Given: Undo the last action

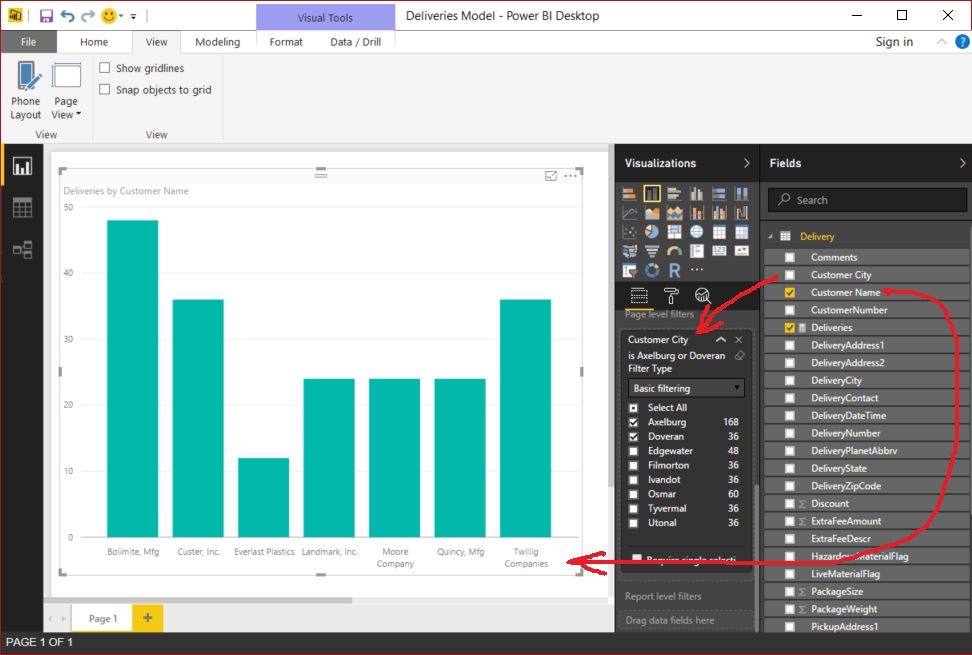Looking at the screenshot, I should 68,15.
